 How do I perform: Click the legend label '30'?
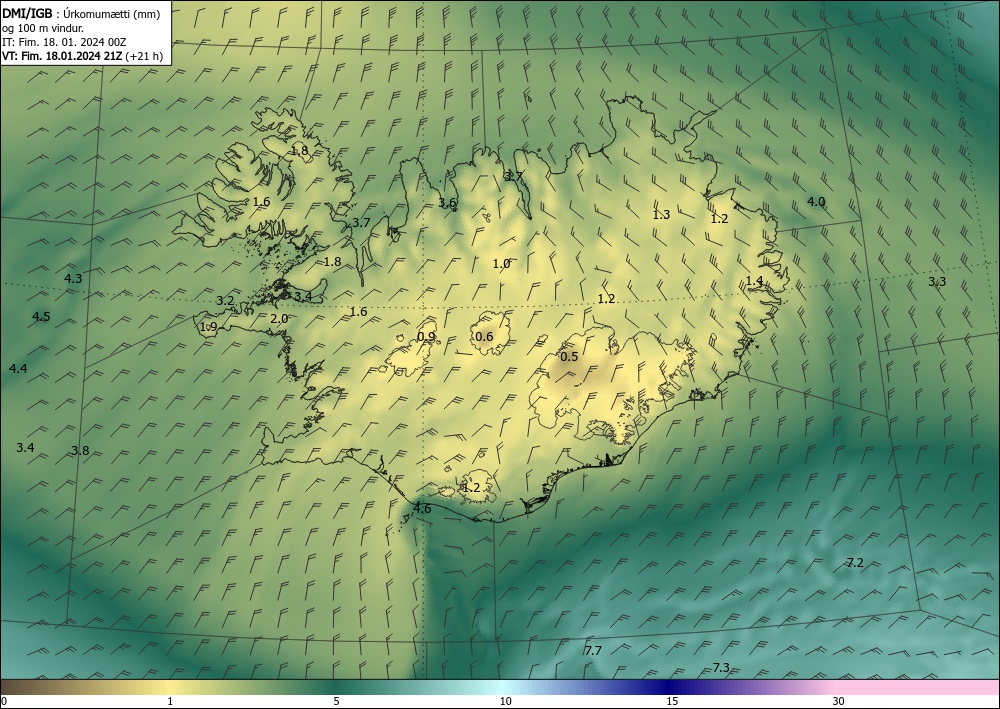coord(839,701)
